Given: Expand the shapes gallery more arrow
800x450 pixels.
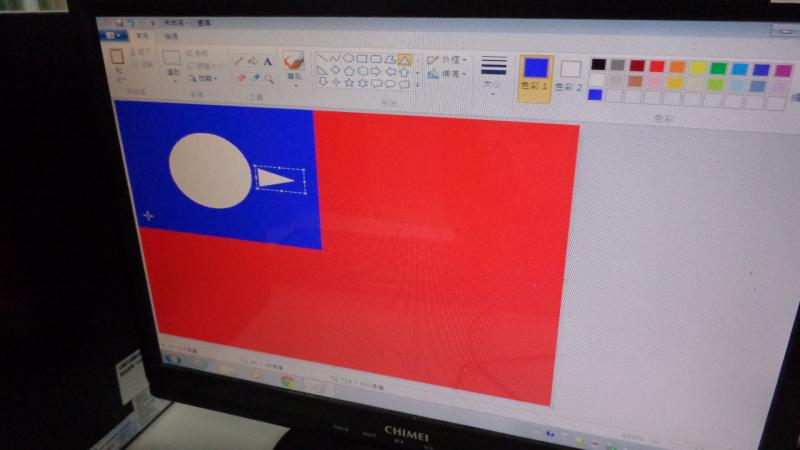Looking at the screenshot, I should 418,85.
